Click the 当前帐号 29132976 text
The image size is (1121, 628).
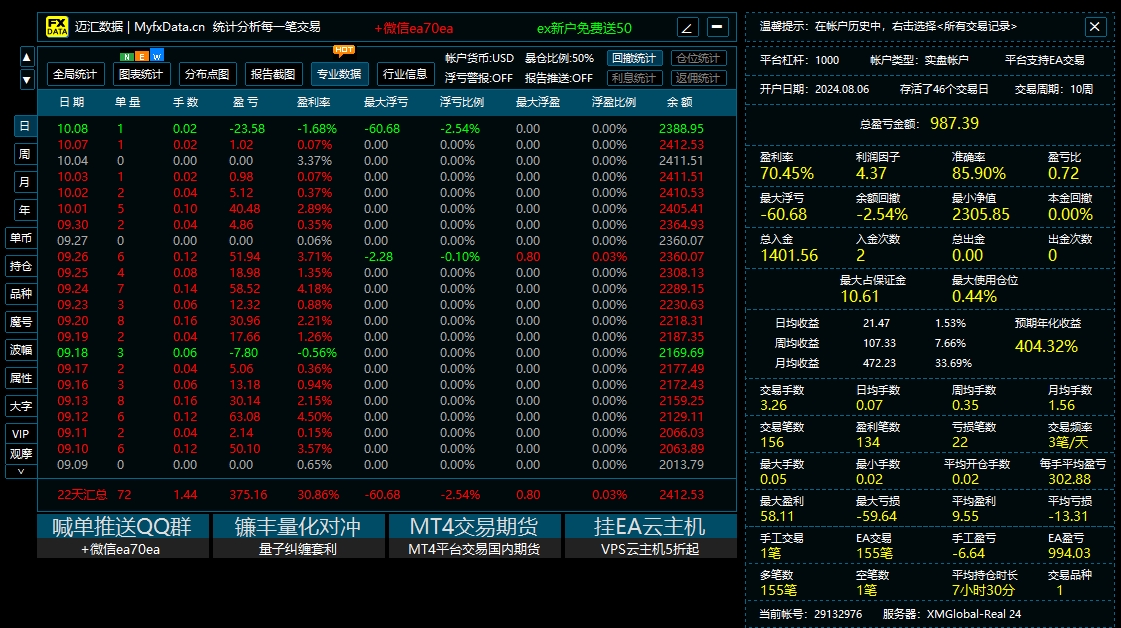click(810, 614)
